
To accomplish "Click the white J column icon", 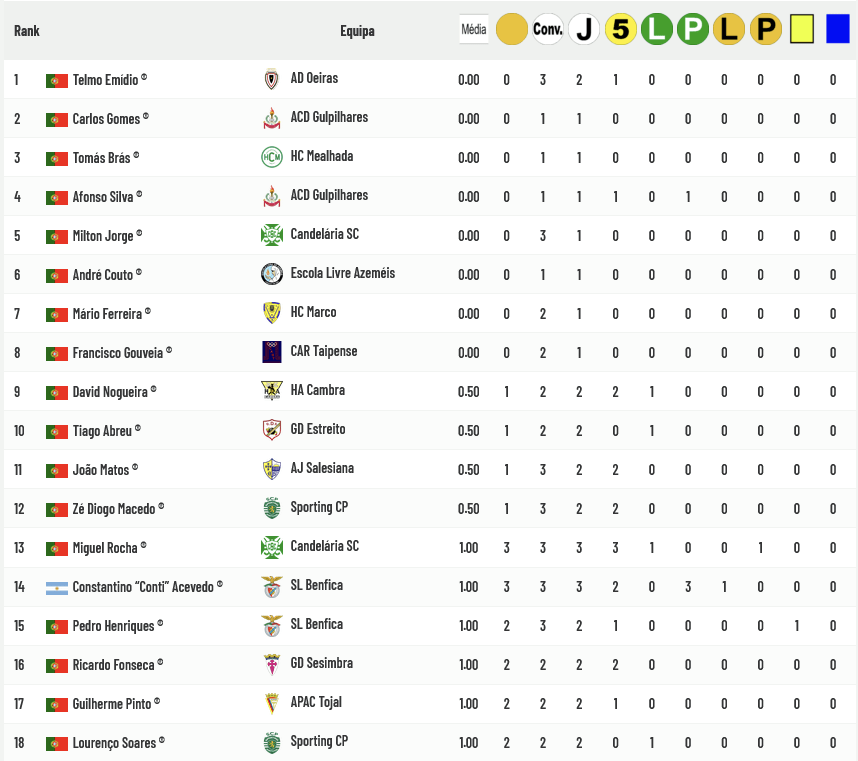I will [x=584, y=30].
